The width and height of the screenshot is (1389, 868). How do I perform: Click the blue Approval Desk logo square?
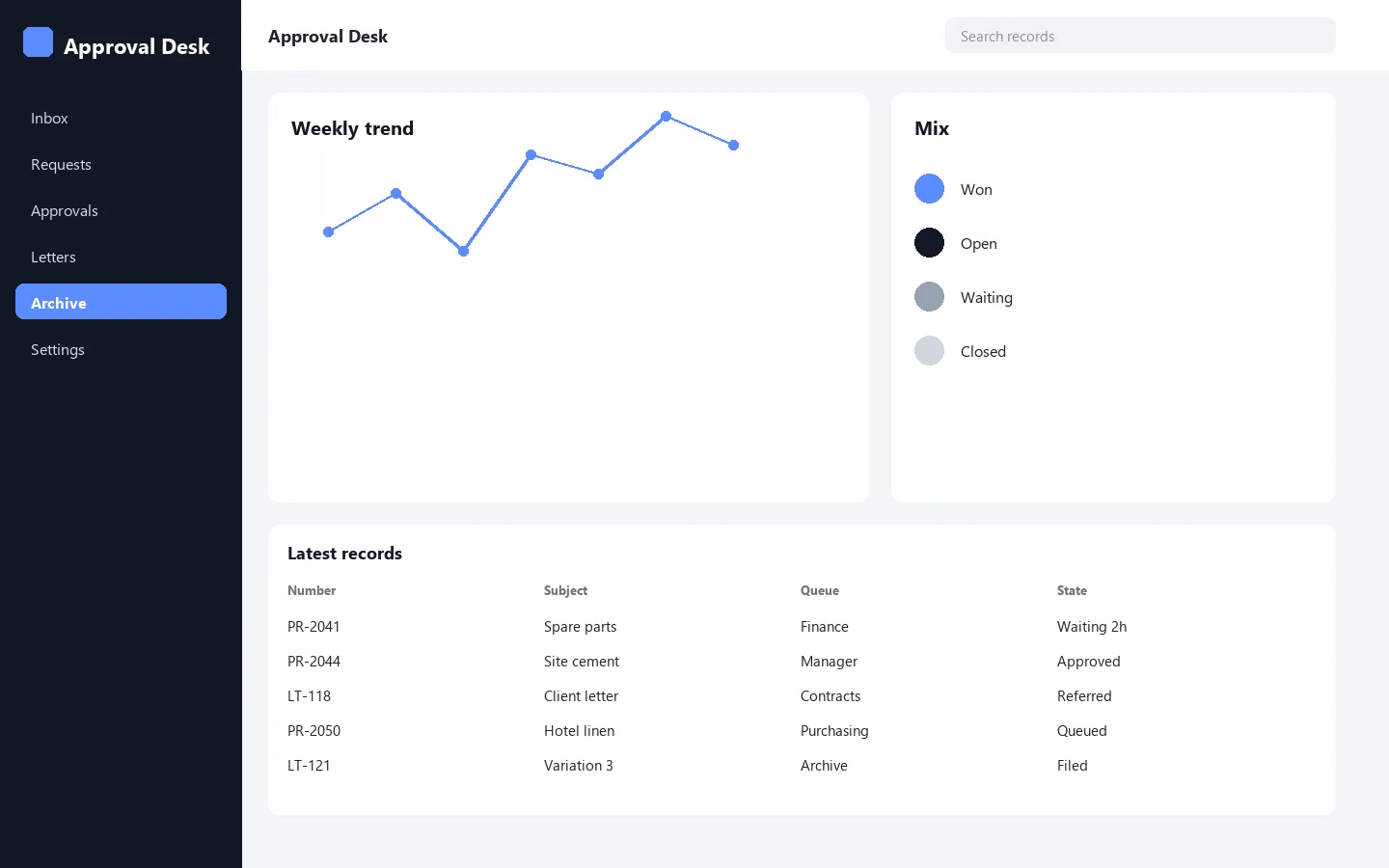[x=38, y=42]
